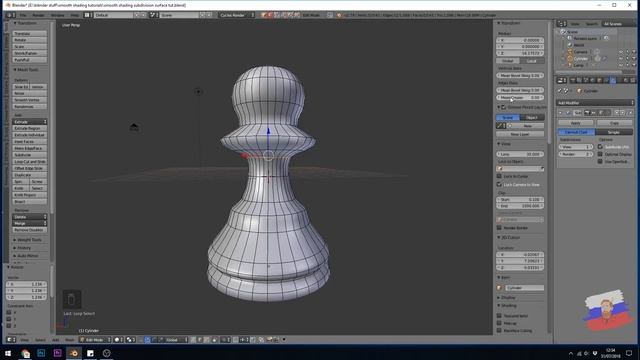Select the Cylinder object in outliner

click(580, 58)
